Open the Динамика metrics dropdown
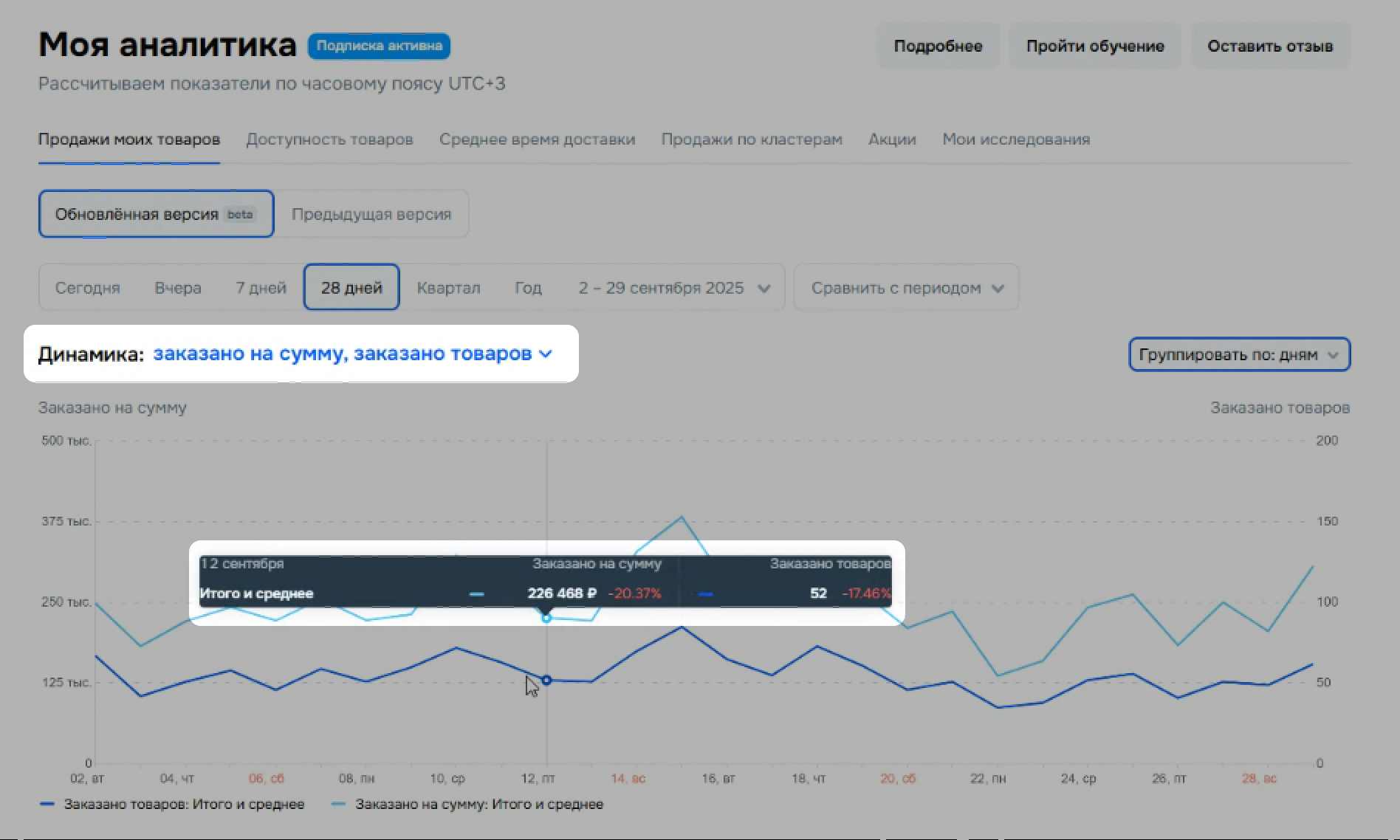This screenshot has height=840, width=1400. [352, 354]
